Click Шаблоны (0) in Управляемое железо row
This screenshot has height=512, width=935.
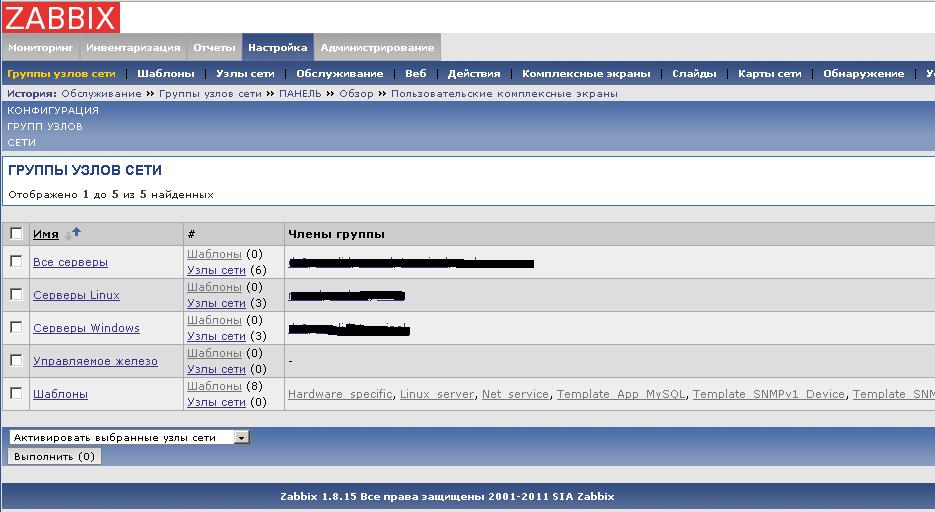pyautogui.click(x=214, y=353)
